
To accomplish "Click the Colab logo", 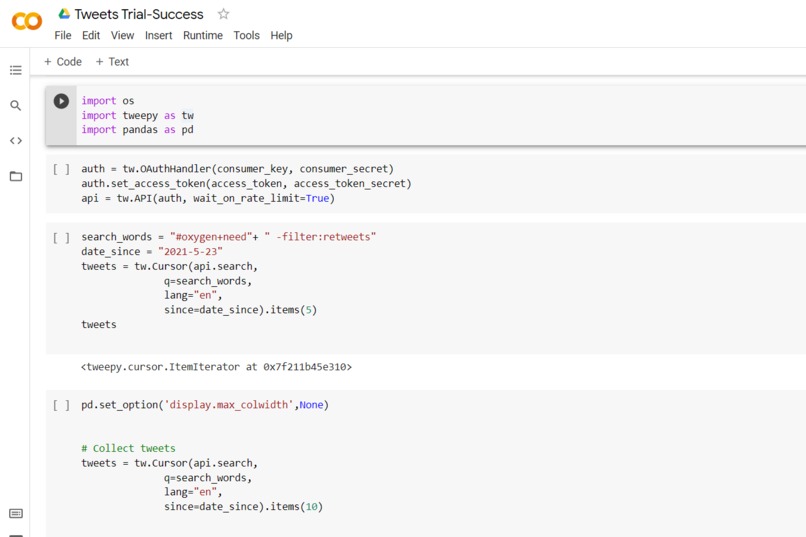I will (27, 21).
